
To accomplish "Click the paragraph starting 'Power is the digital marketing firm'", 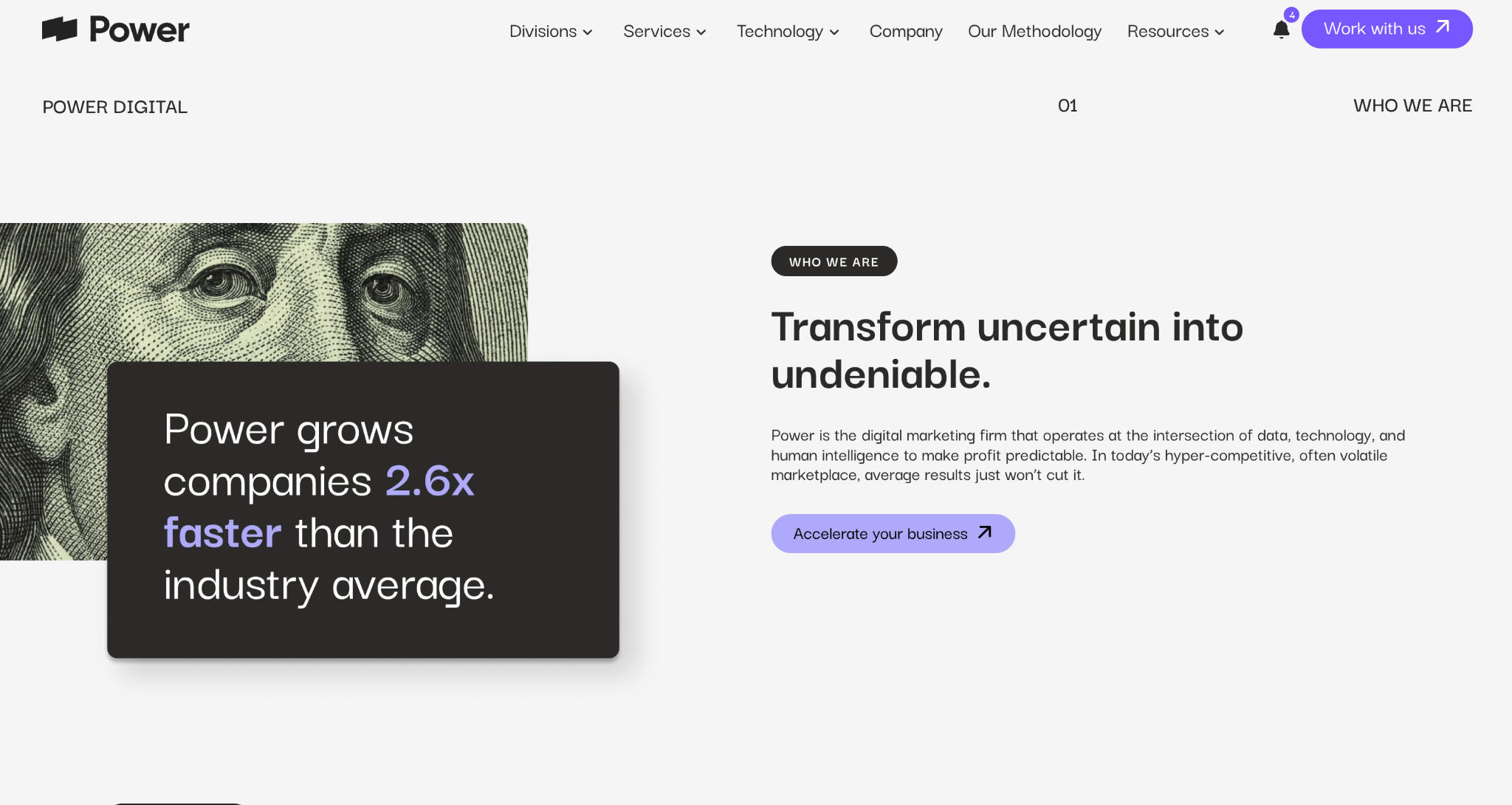I will coord(1087,455).
